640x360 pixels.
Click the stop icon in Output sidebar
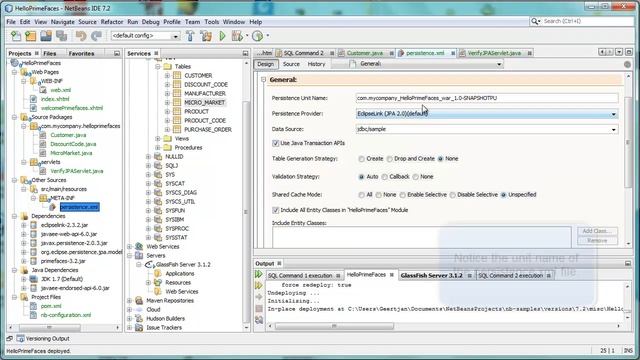pyautogui.click(x=259, y=309)
